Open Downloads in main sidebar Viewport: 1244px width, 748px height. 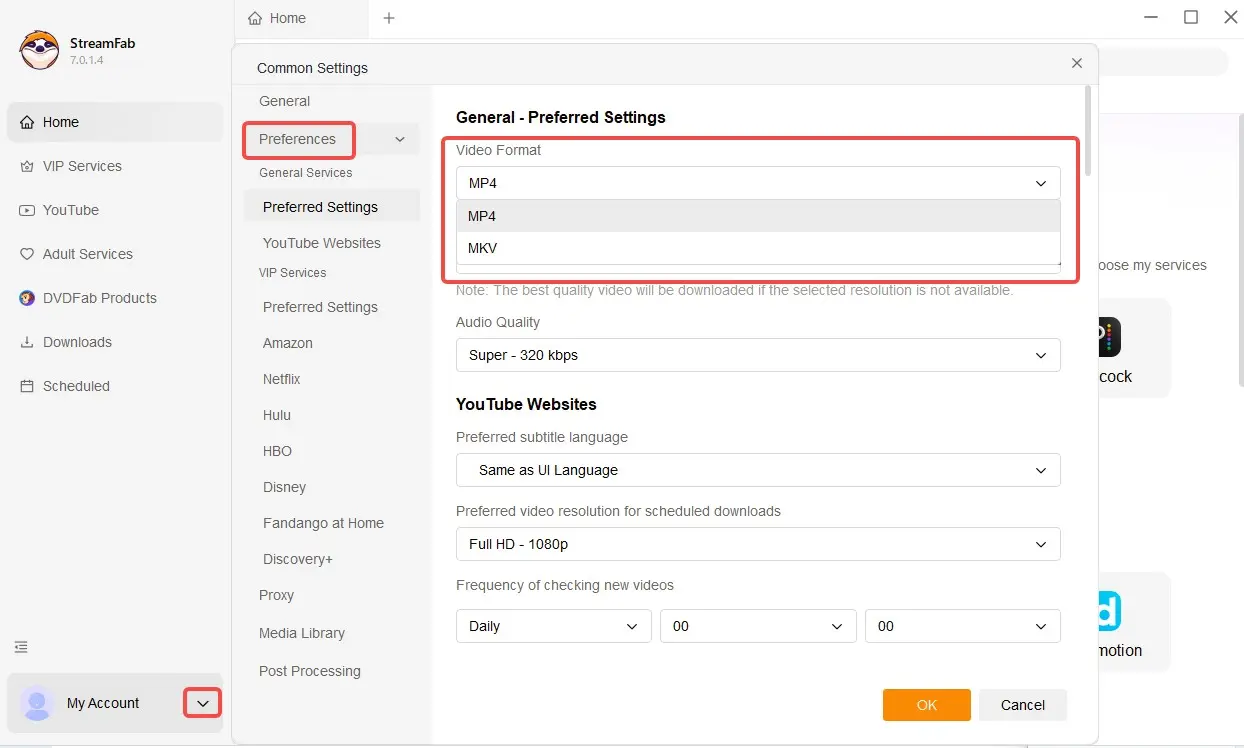pos(115,342)
